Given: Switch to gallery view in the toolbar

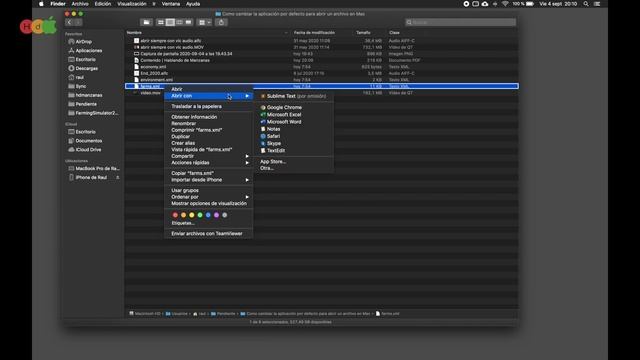Looking at the screenshot, I should coord(188,22).
